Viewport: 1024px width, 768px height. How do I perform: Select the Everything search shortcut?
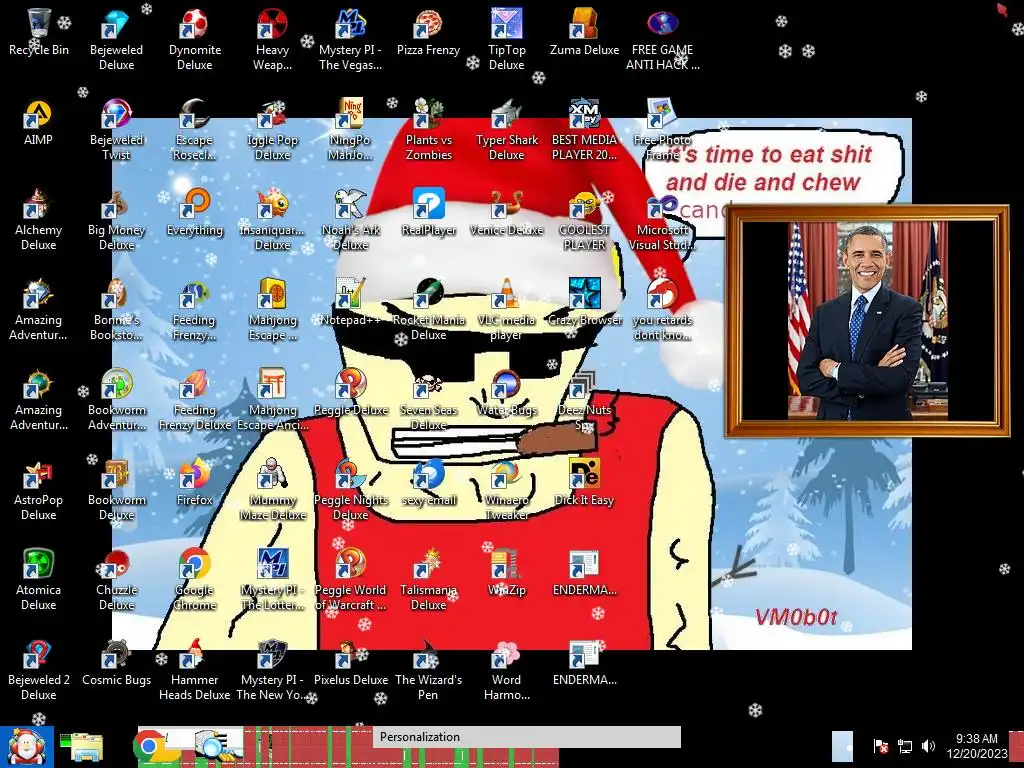[195, 213]
